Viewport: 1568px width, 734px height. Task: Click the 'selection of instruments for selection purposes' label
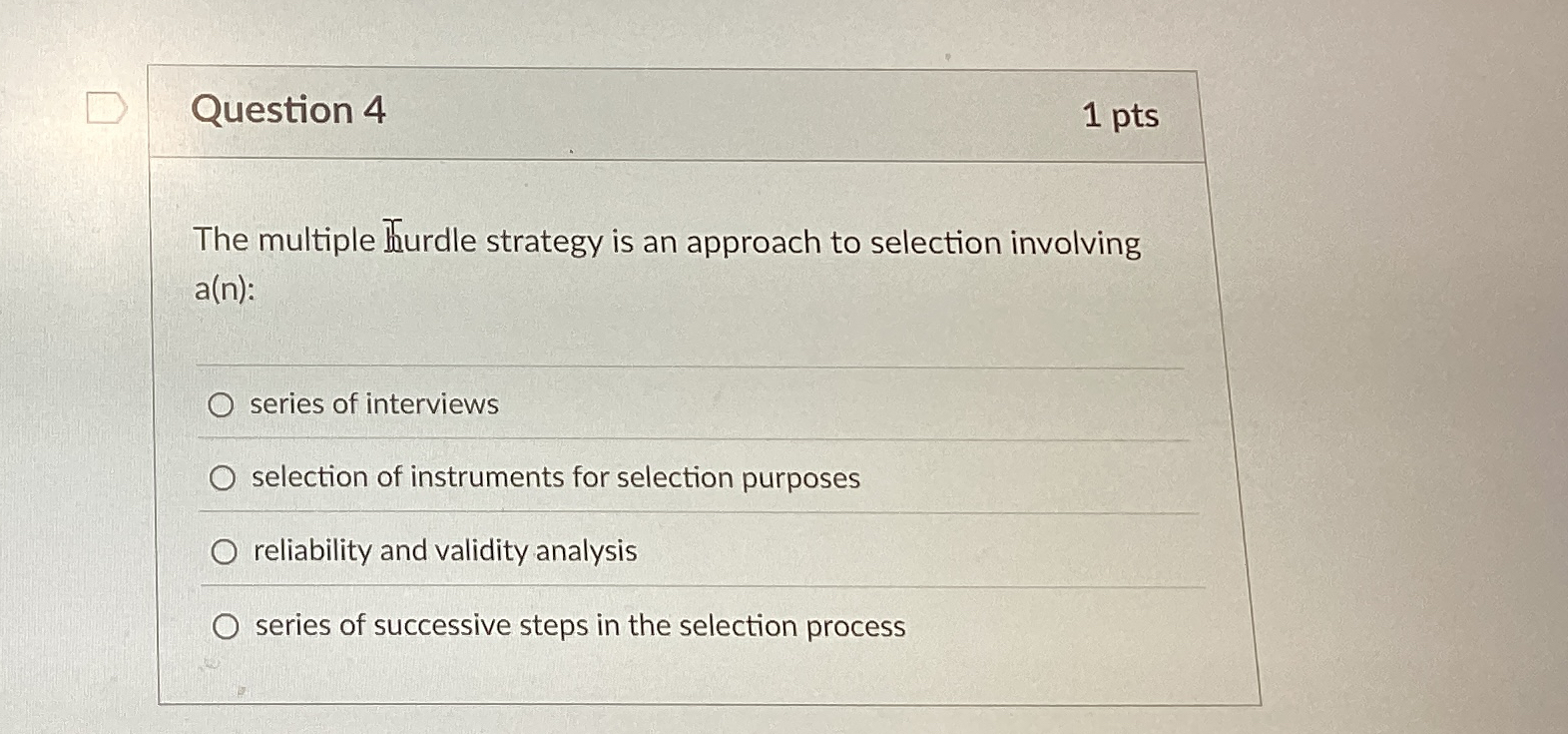click(555, 478)
